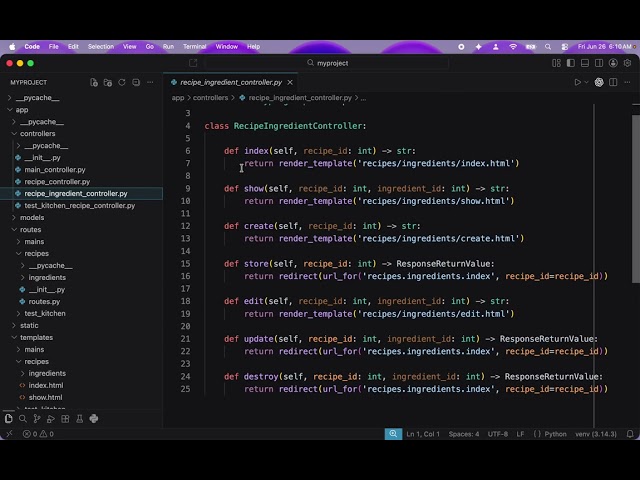Collapse all folders in Explorer
The height and width of the screenshot is (480, 640).
tap(136, 82)
